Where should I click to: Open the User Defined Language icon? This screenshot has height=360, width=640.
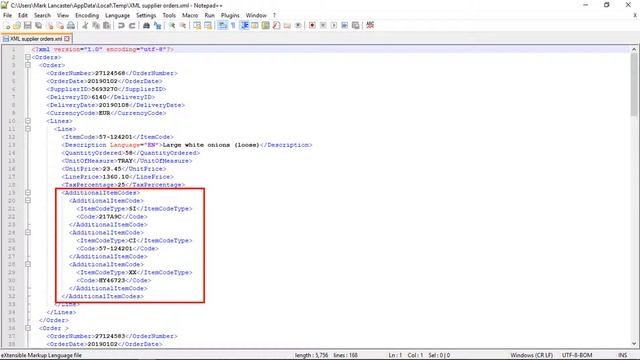coord(255,25)
